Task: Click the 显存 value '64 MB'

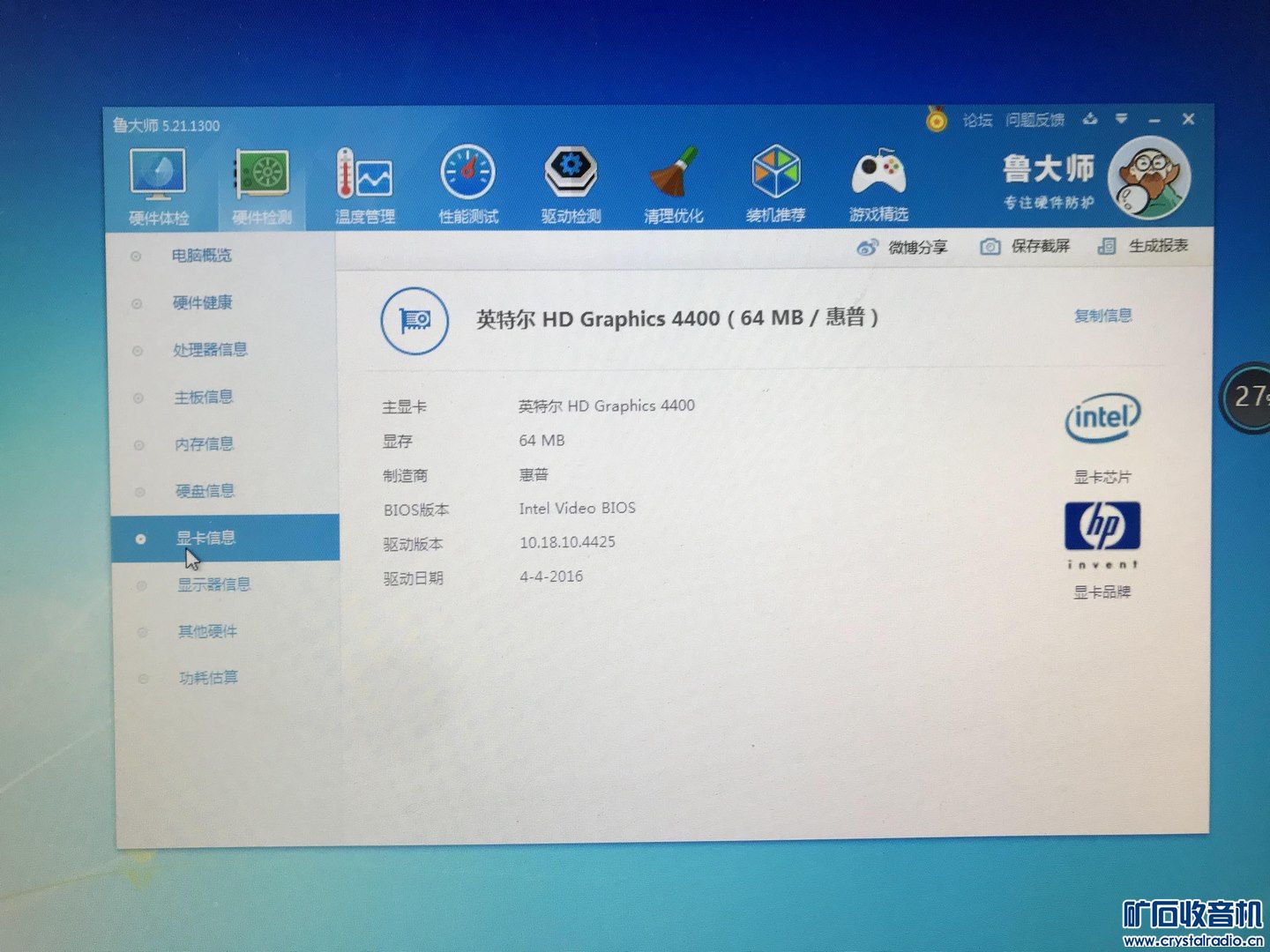Action: pyautogui.click(x=542, y=441)
